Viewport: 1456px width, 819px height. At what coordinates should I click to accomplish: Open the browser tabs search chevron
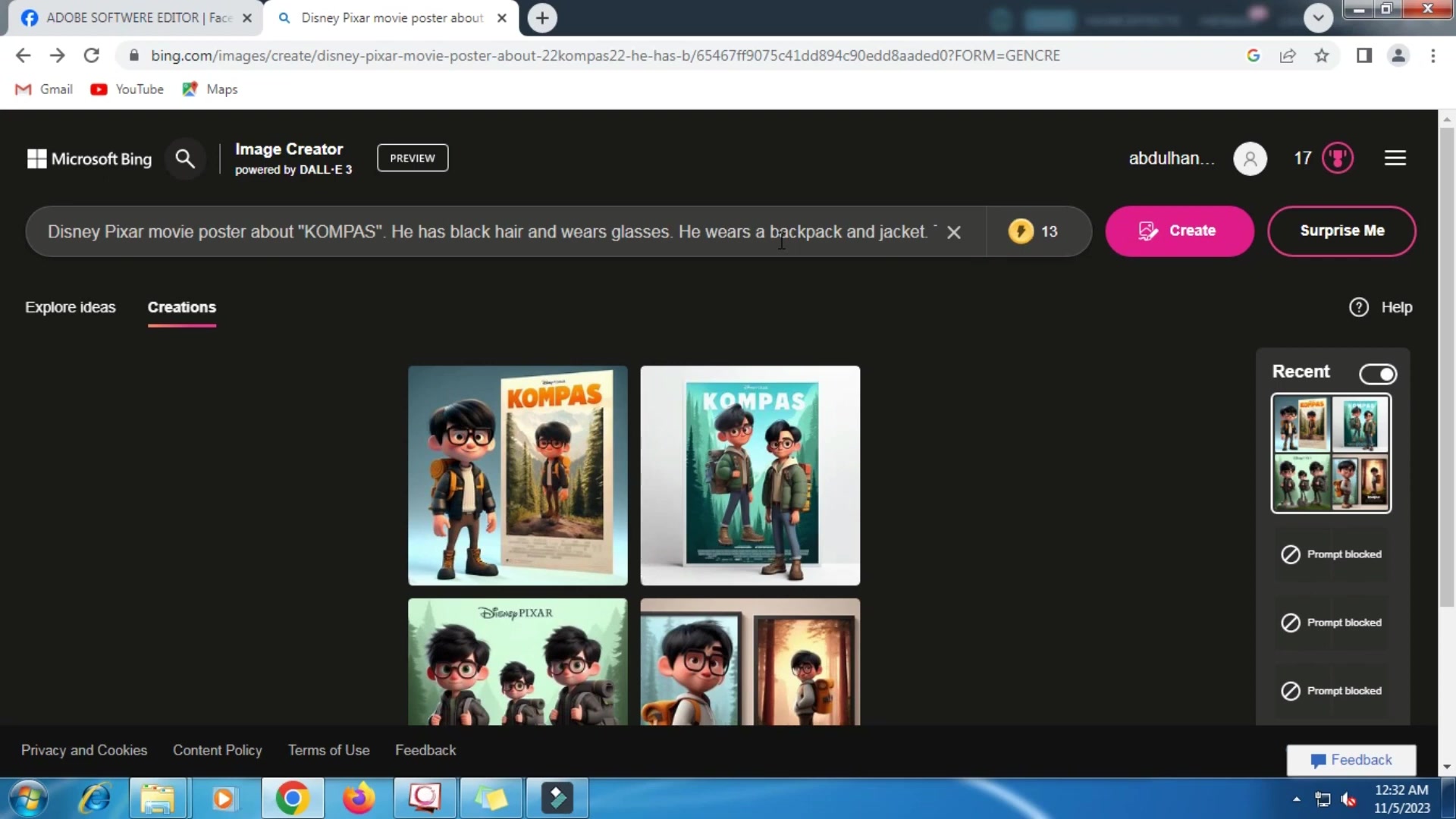[x=1319, y=17]
